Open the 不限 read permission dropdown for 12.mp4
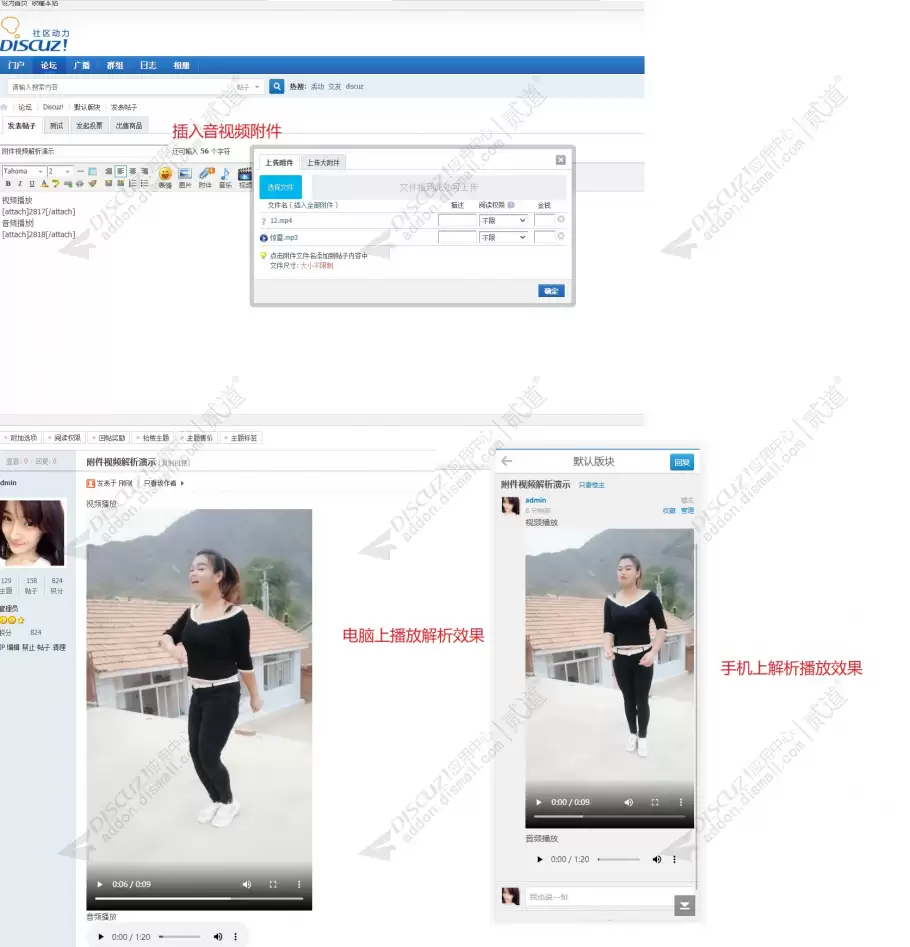 coord(504,220)
